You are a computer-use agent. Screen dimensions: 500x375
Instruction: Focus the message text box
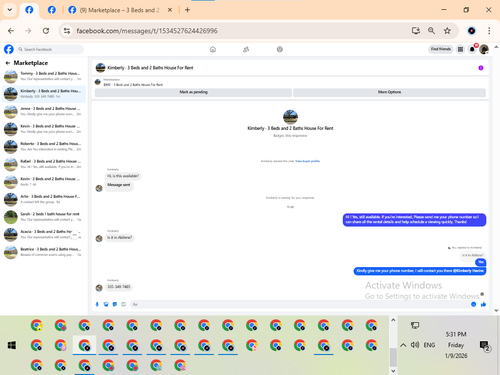tap(300, 304)
